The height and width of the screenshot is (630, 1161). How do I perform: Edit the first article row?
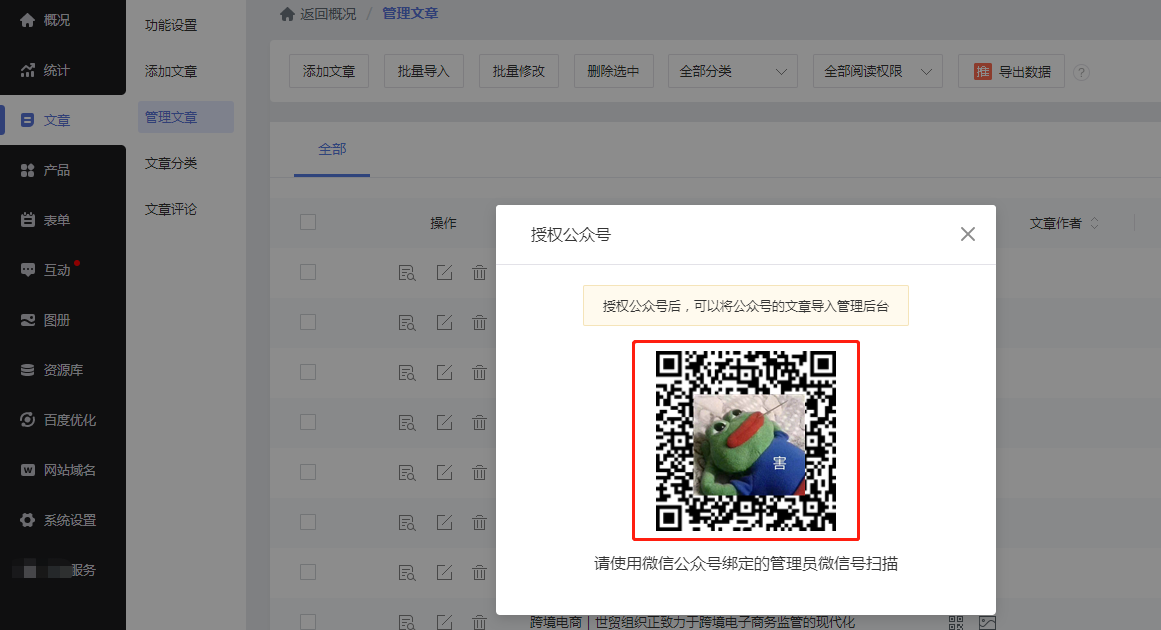(444, 272)
